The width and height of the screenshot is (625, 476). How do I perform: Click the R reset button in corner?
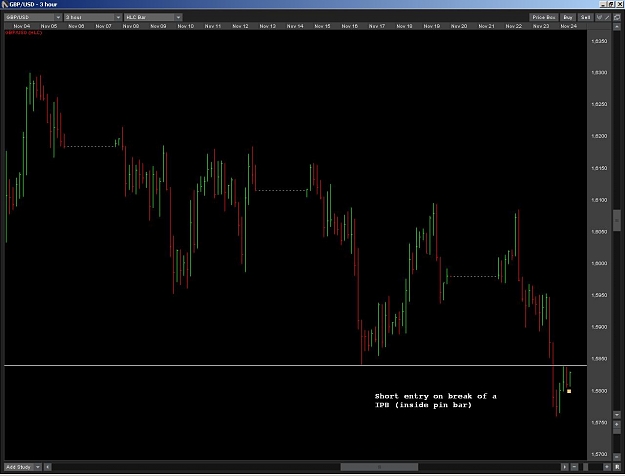click(617, 467)
